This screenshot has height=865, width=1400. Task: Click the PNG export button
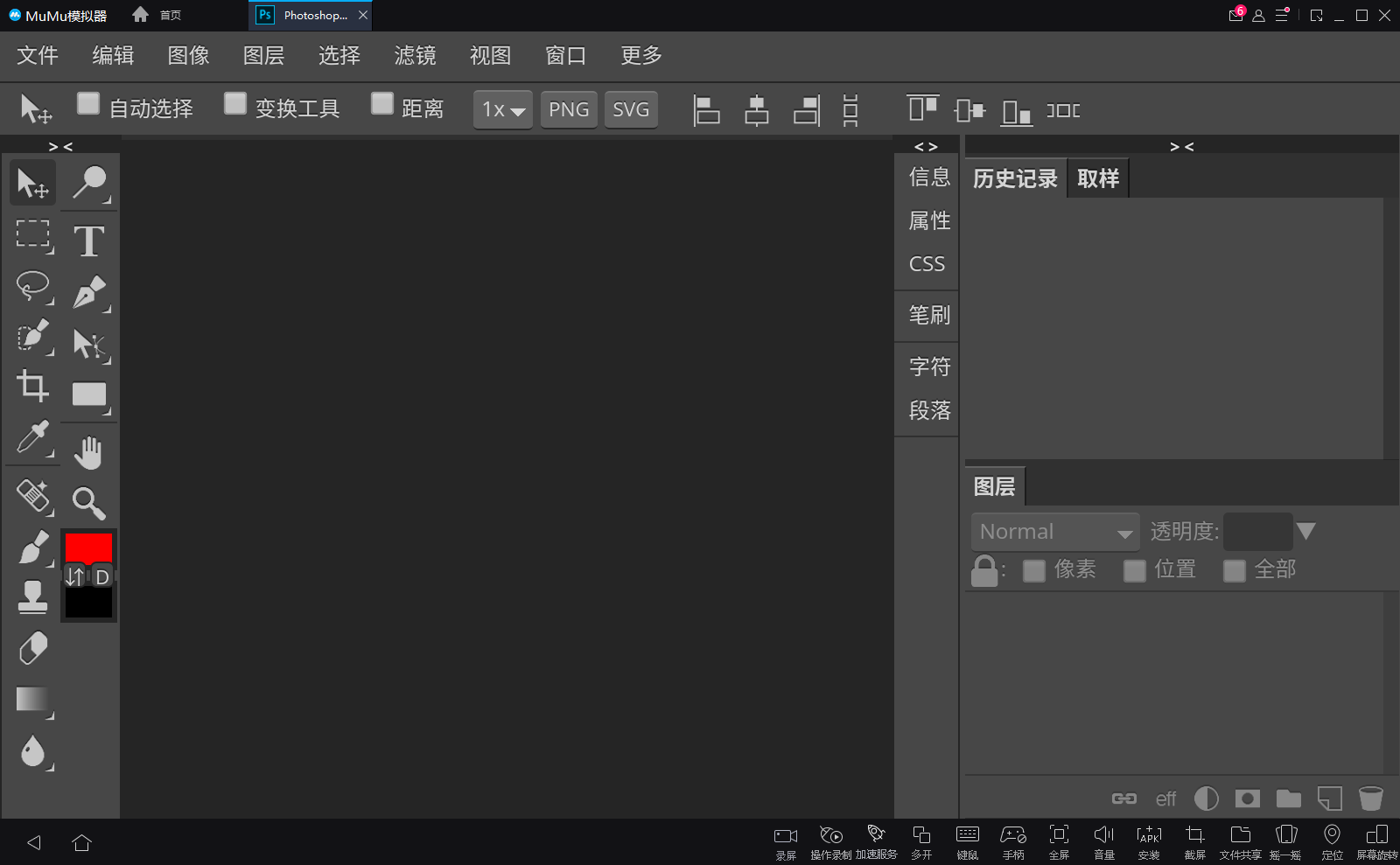(x=569, y=110)
